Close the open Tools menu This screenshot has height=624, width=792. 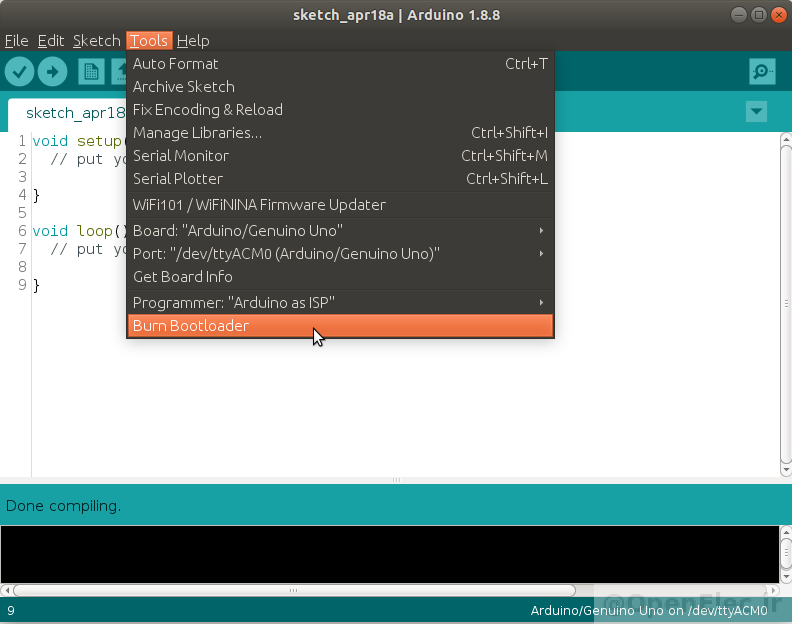149,41
